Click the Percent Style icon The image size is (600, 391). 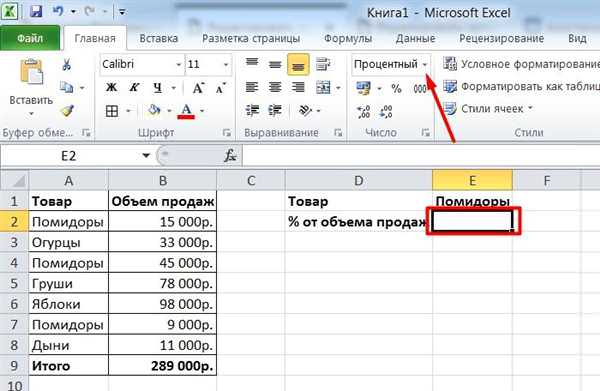[396, 89]
